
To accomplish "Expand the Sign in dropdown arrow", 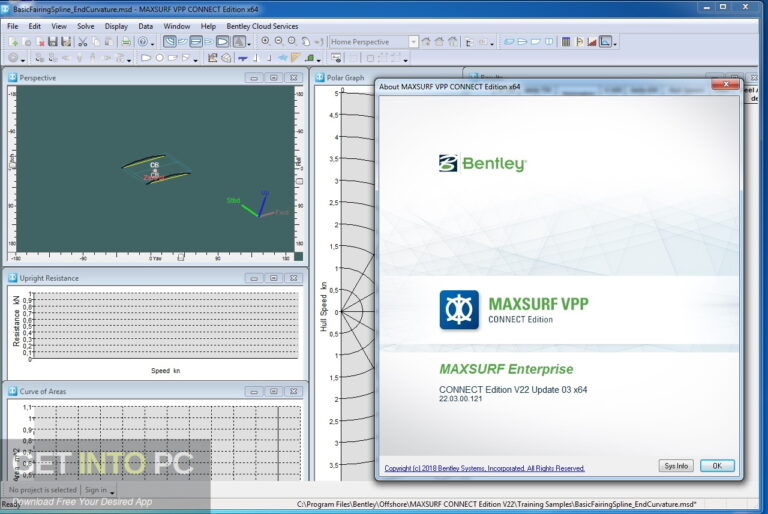I will (x=112, y=492).
